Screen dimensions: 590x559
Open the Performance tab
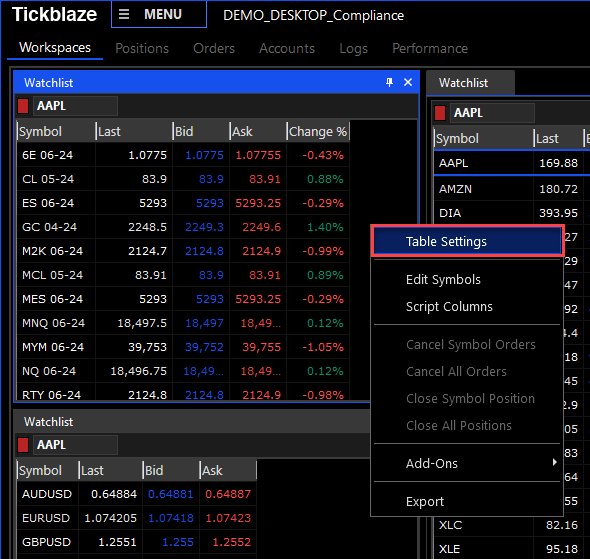click(430, 49)
